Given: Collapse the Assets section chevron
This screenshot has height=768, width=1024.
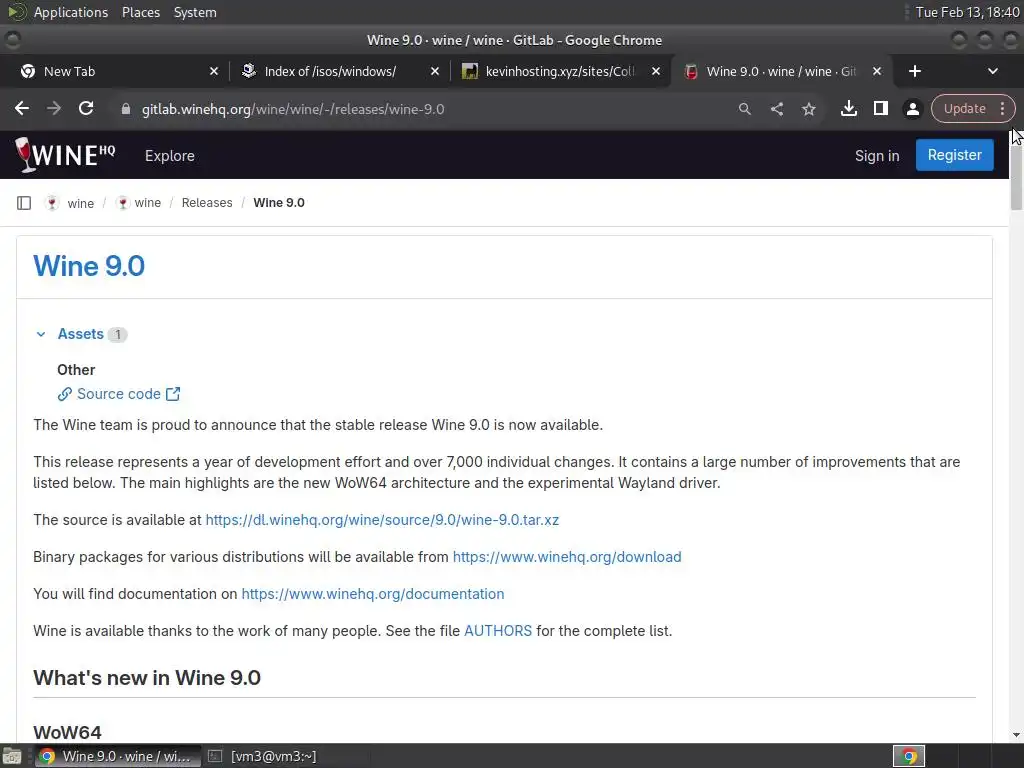Looking at the screenshot, I should pyautogui.click(x=41, y=334).
